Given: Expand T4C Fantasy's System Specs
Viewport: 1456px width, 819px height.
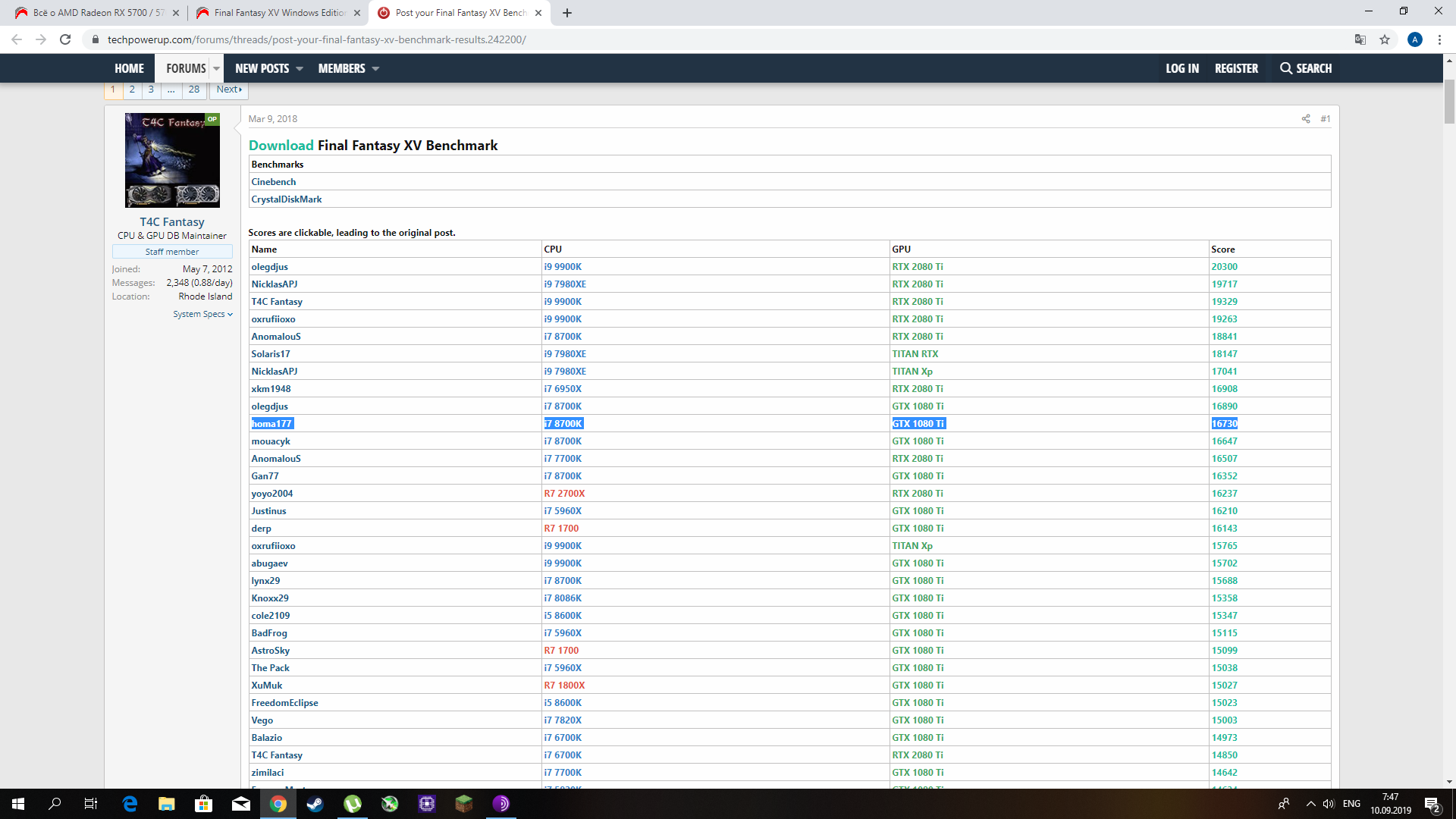Looking at the screenshot, I should pyautogui.click(x=202, y=314).
